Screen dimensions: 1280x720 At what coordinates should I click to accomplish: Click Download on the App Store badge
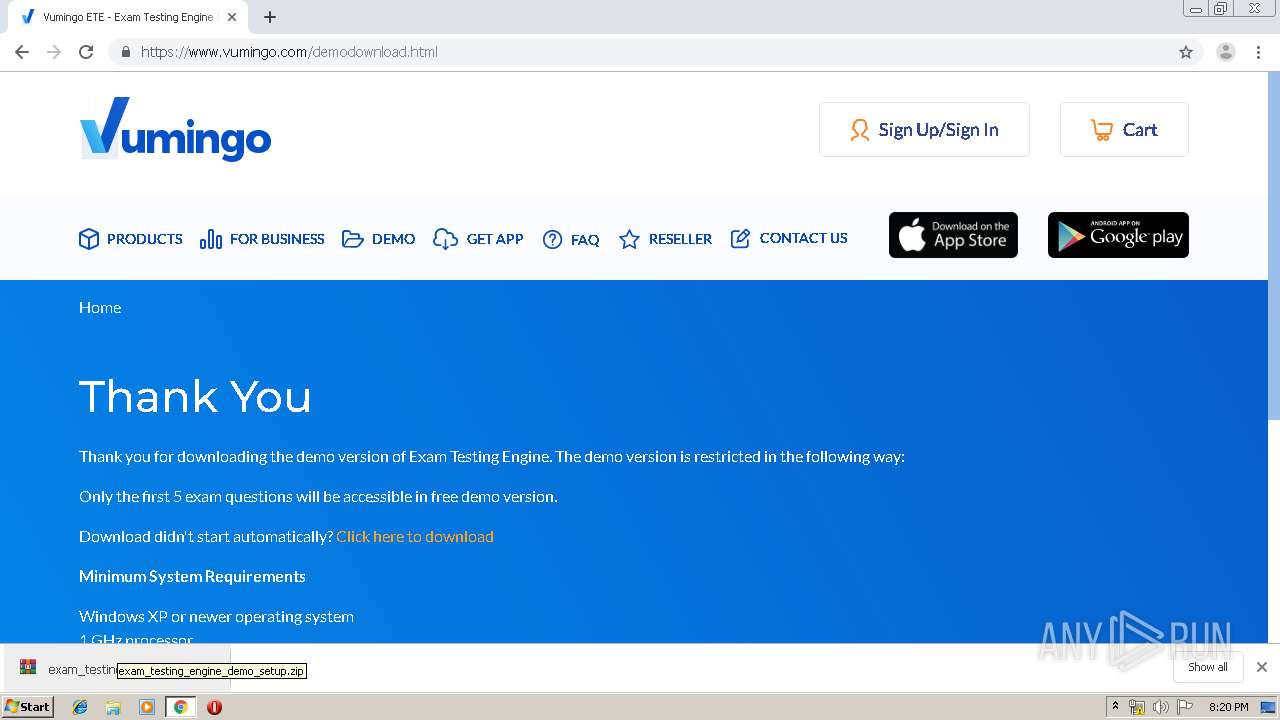pyautogui.click(x=953, y=235)
